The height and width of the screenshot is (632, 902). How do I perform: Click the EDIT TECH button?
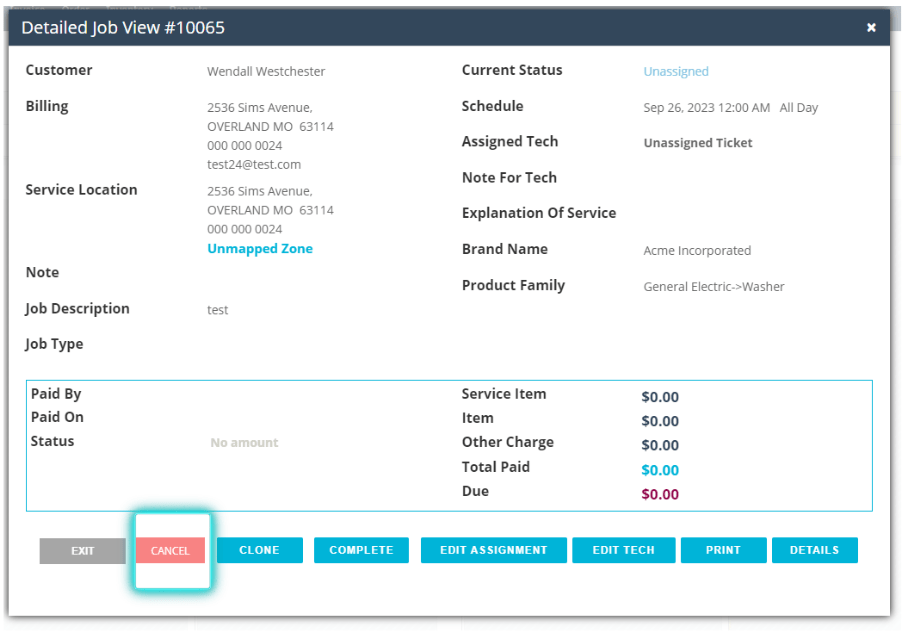[x=624, y=550]
